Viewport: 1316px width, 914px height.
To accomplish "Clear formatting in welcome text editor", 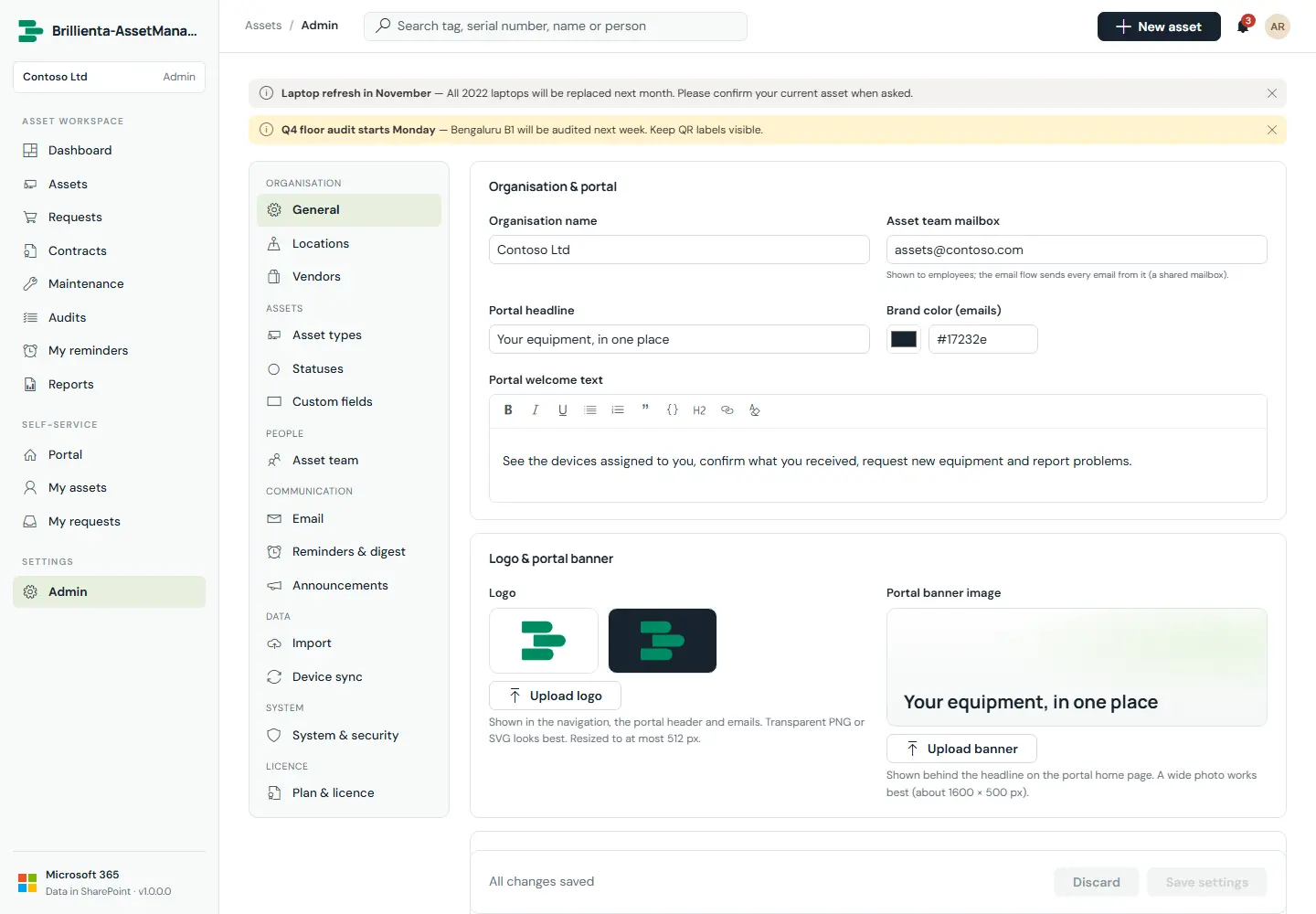I will tap(755, 410).
